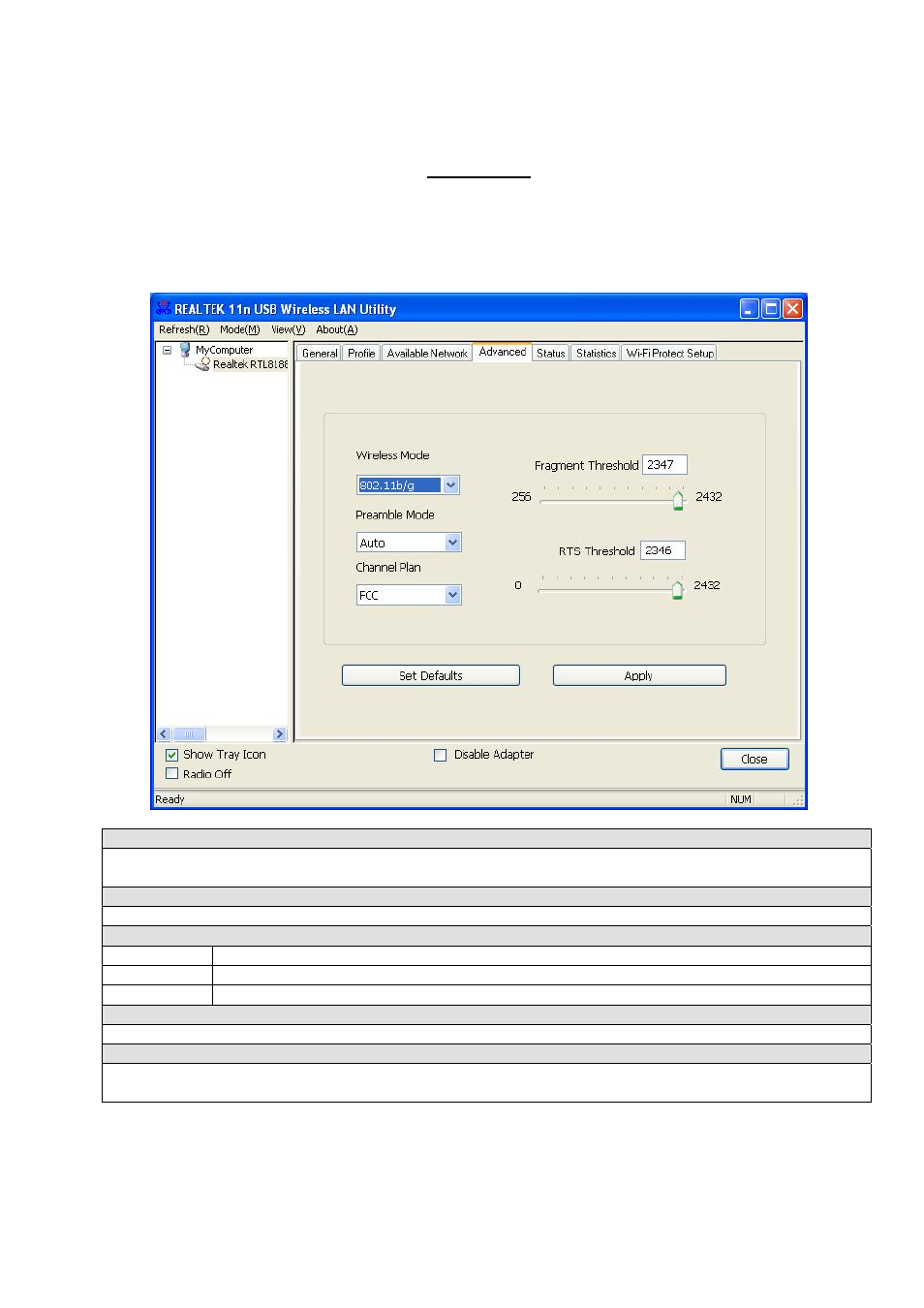Viewport: 924px width, 1308px height.
Task: Toggle the Show Tray Icon checkbox
Action: 171,755
